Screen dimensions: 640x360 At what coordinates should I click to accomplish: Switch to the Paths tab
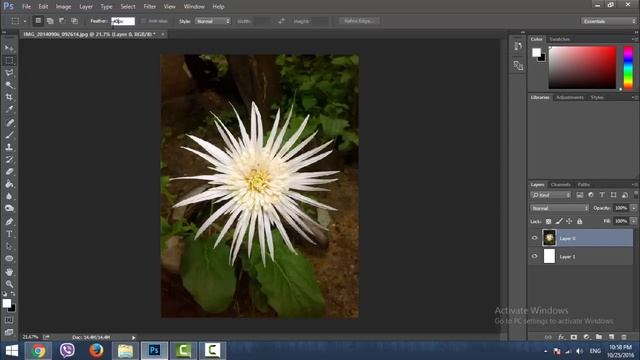(583, 184)
